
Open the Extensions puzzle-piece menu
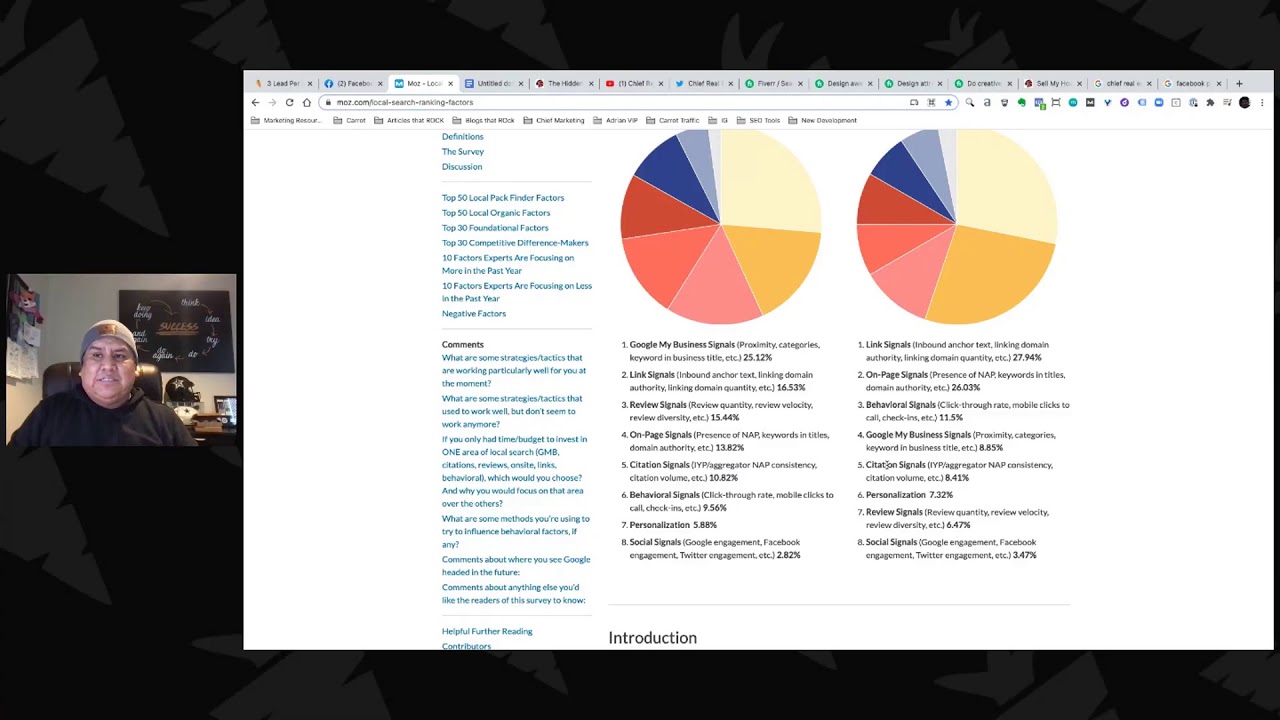click(x=1210, y=102)
